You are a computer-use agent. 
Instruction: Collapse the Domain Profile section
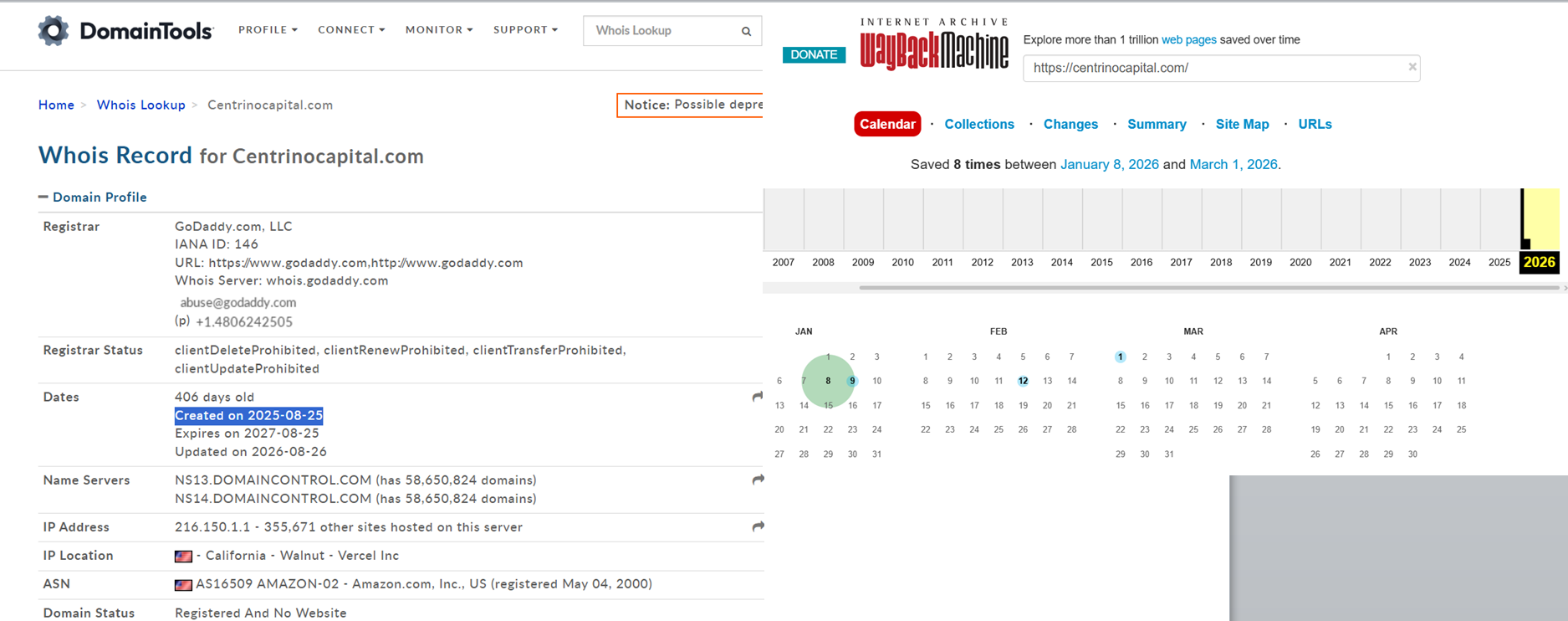point(43,197)
